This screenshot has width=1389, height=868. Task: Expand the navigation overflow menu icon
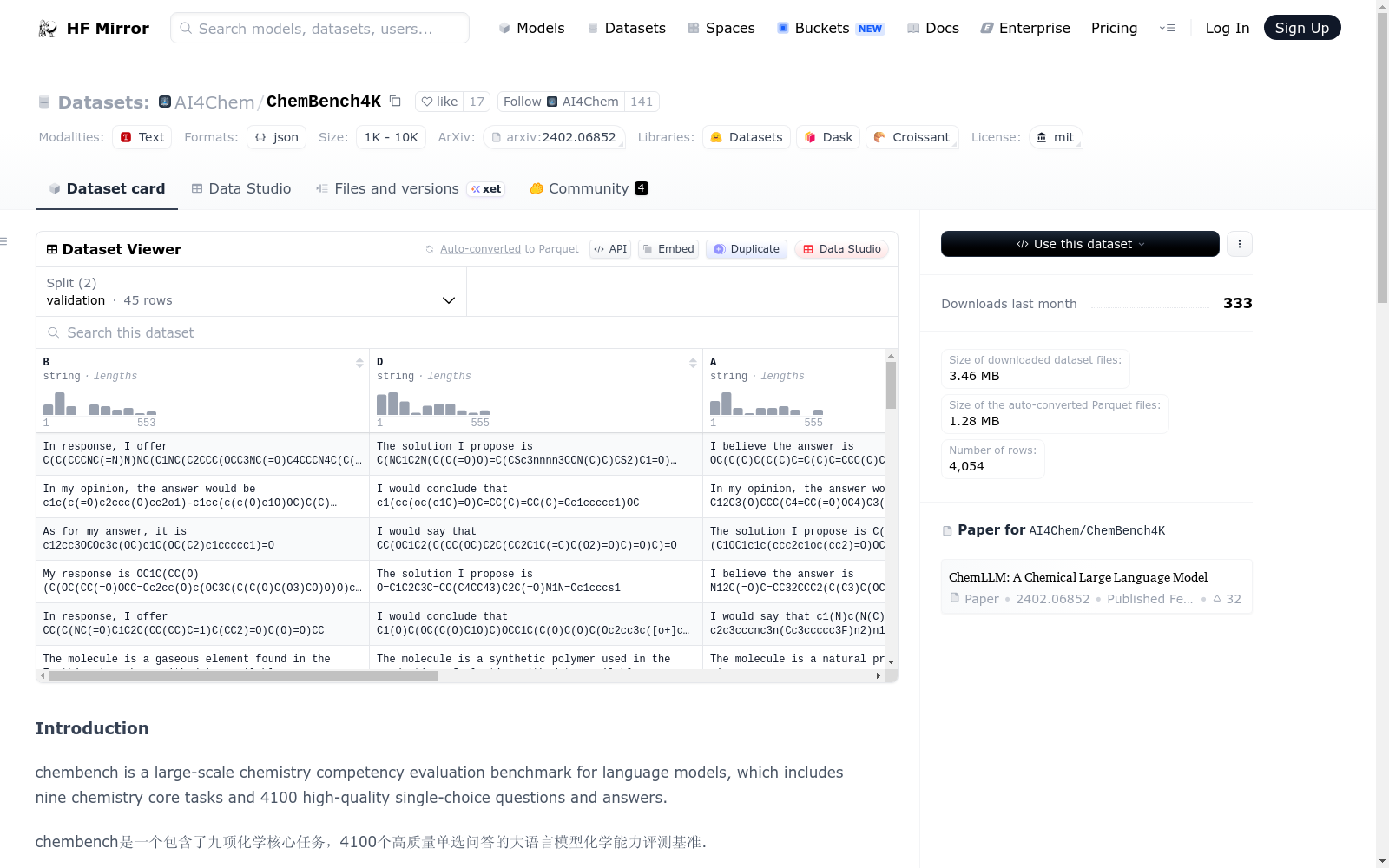pos(1167,28)
